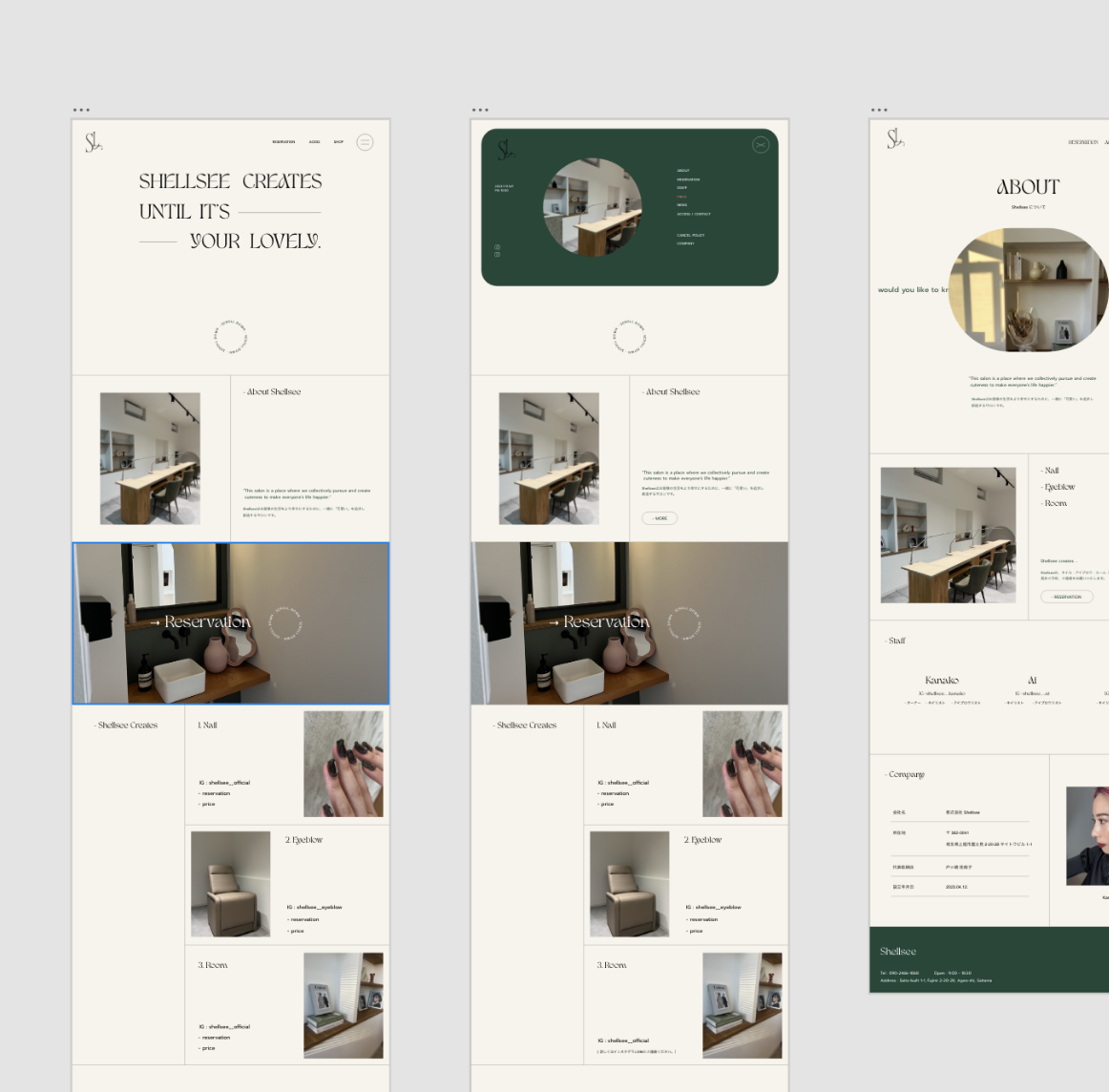The image size is (1109, 1092).
Task: Click upper social icon in green menu panel
Action: (497, 247)
